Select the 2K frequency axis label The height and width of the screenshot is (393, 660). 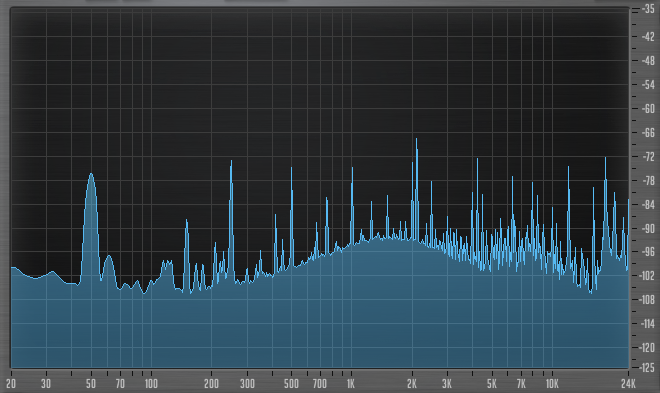[x=412, y=384]
